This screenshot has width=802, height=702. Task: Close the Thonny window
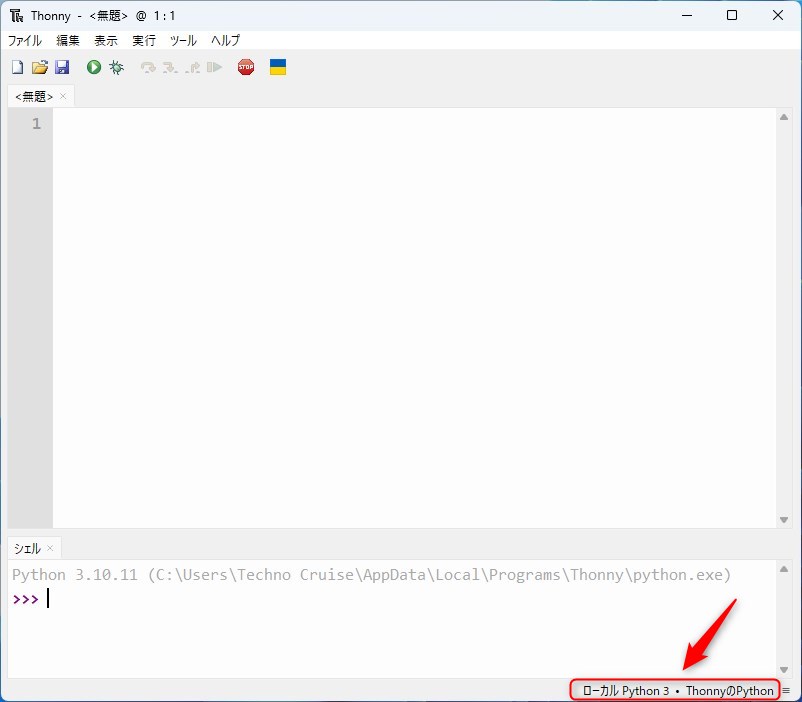(x=778, y=15)
